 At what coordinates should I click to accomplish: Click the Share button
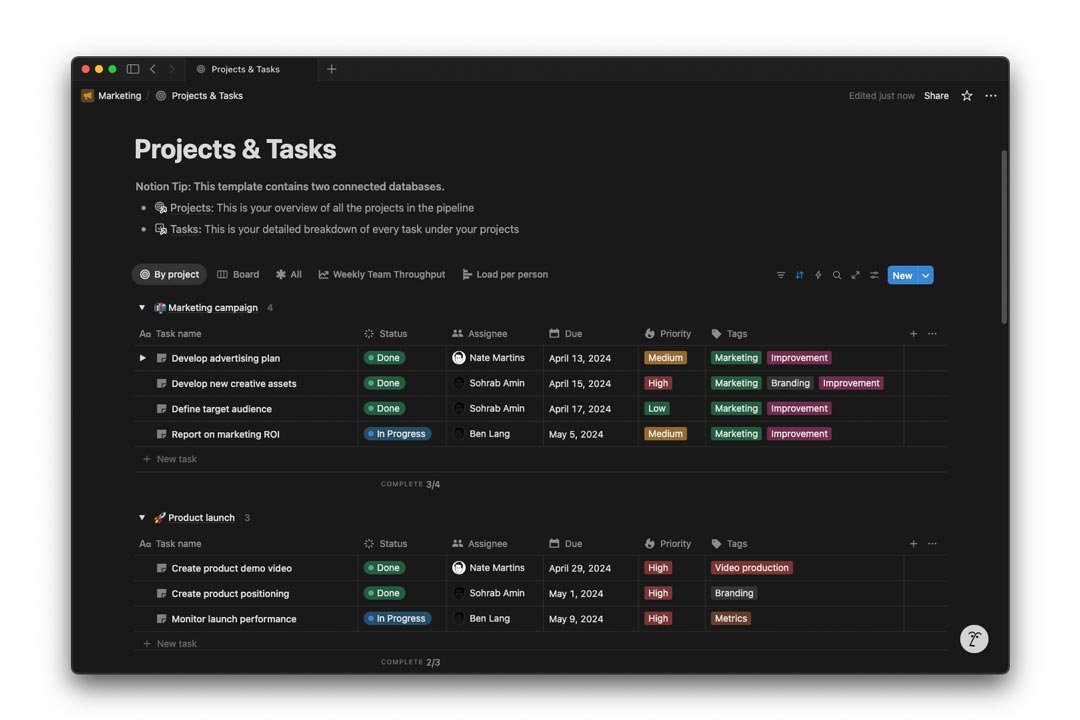(x=936, y=95)
